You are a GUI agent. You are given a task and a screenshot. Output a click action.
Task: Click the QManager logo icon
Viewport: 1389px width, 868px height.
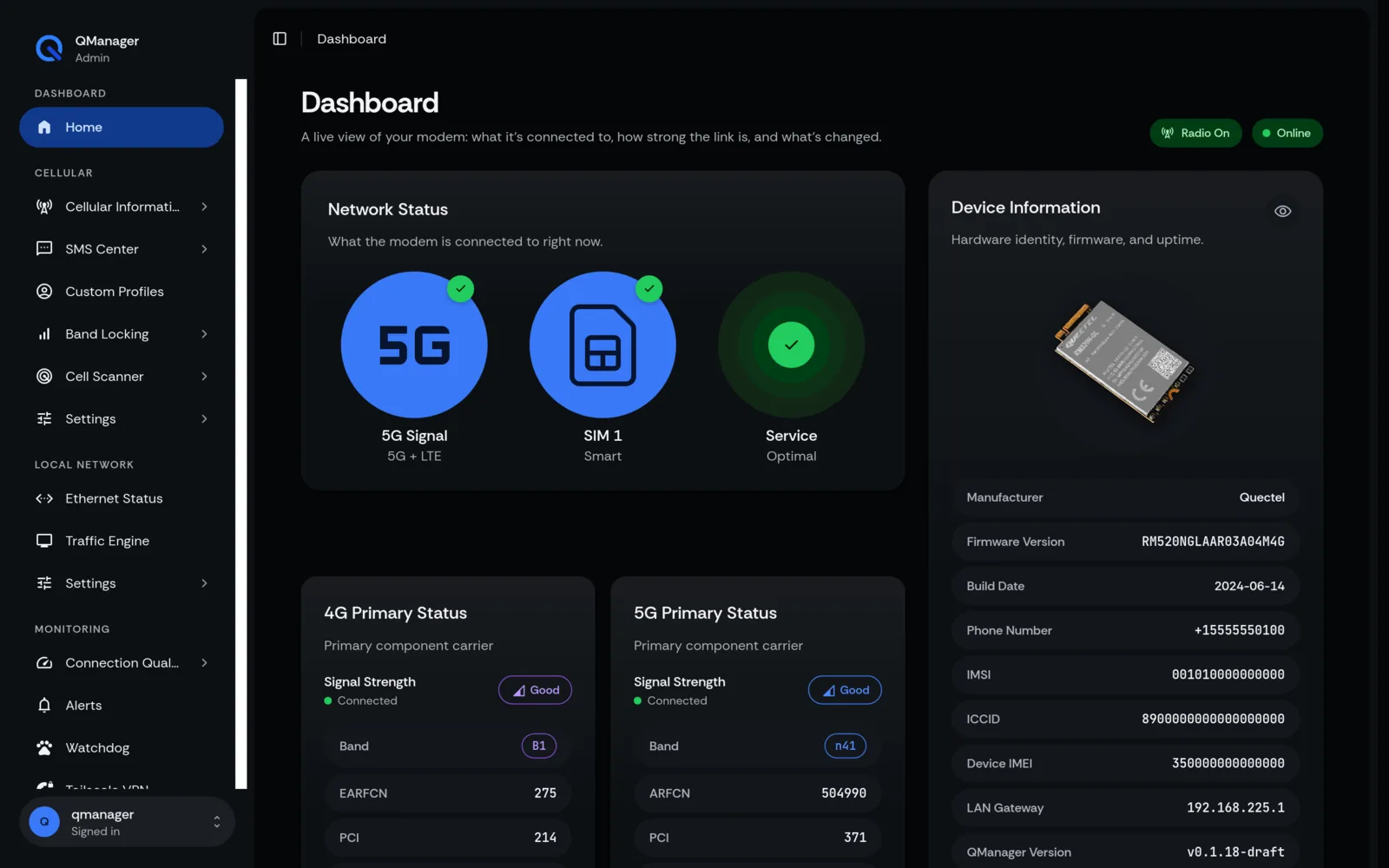49,49
